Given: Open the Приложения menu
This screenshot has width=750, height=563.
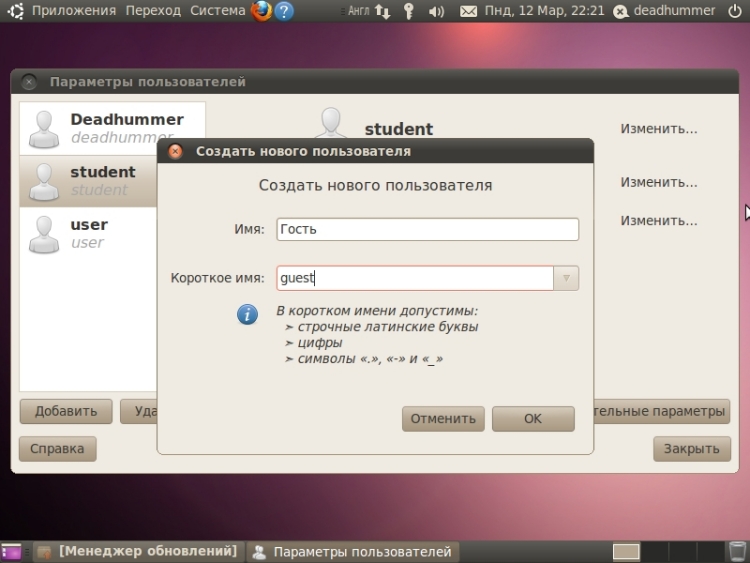Looking at the screenshot, I should click(x=73, y=11).
